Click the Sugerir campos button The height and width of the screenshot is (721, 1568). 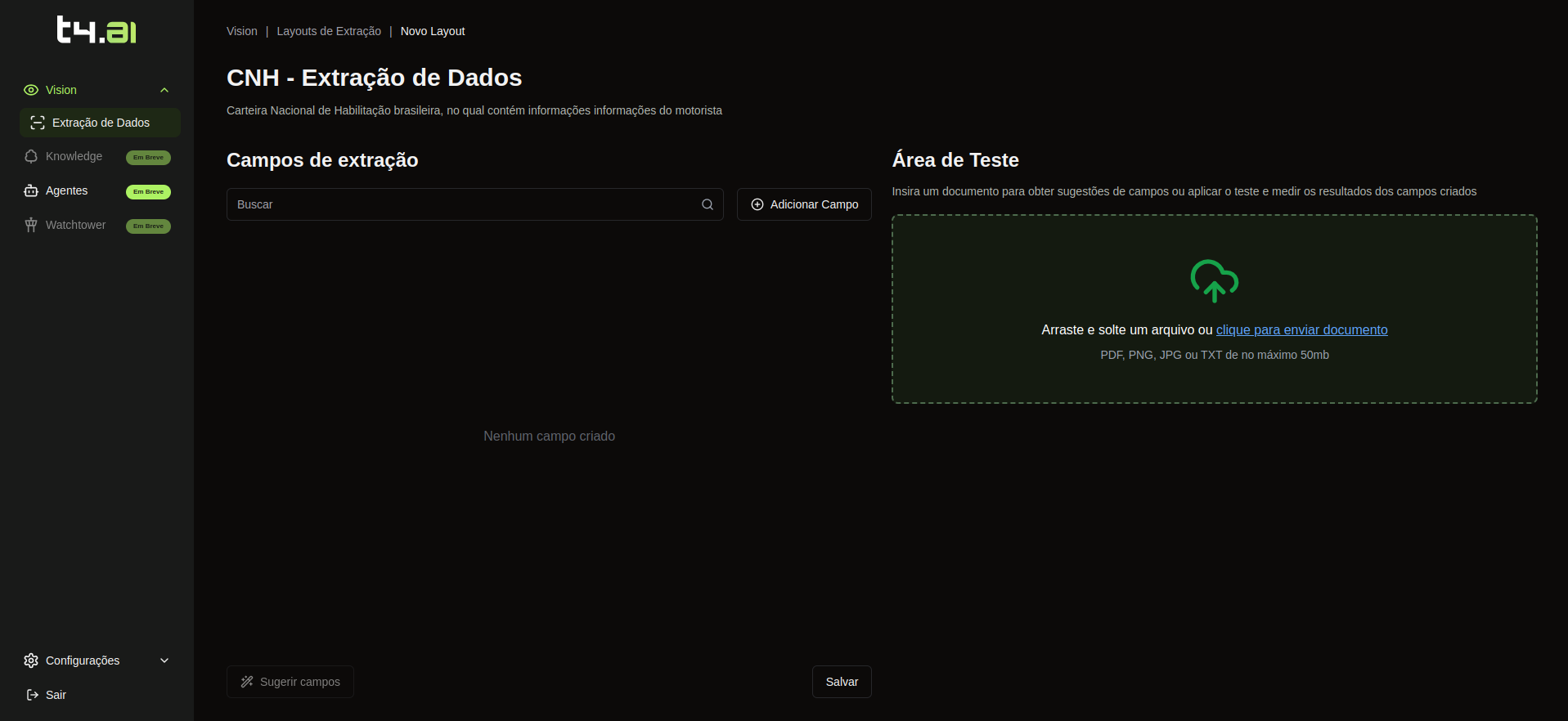coord(290,682)
